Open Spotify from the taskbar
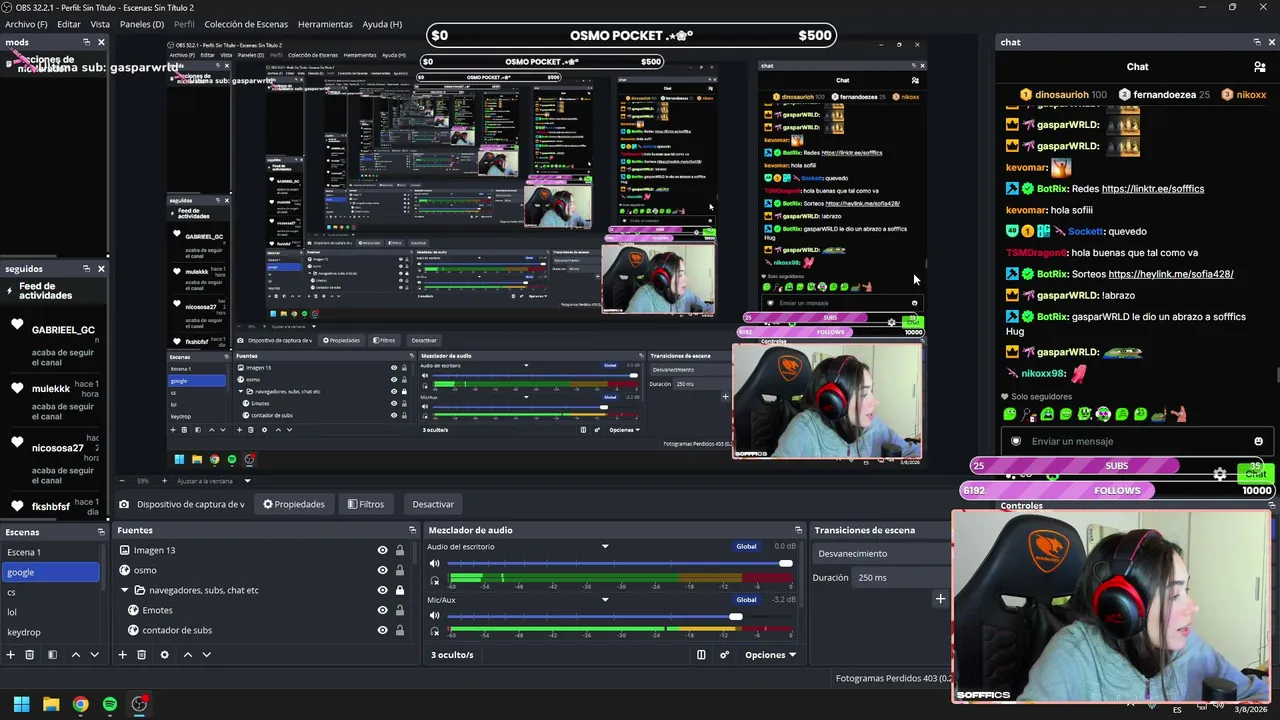 pos(110,704)
